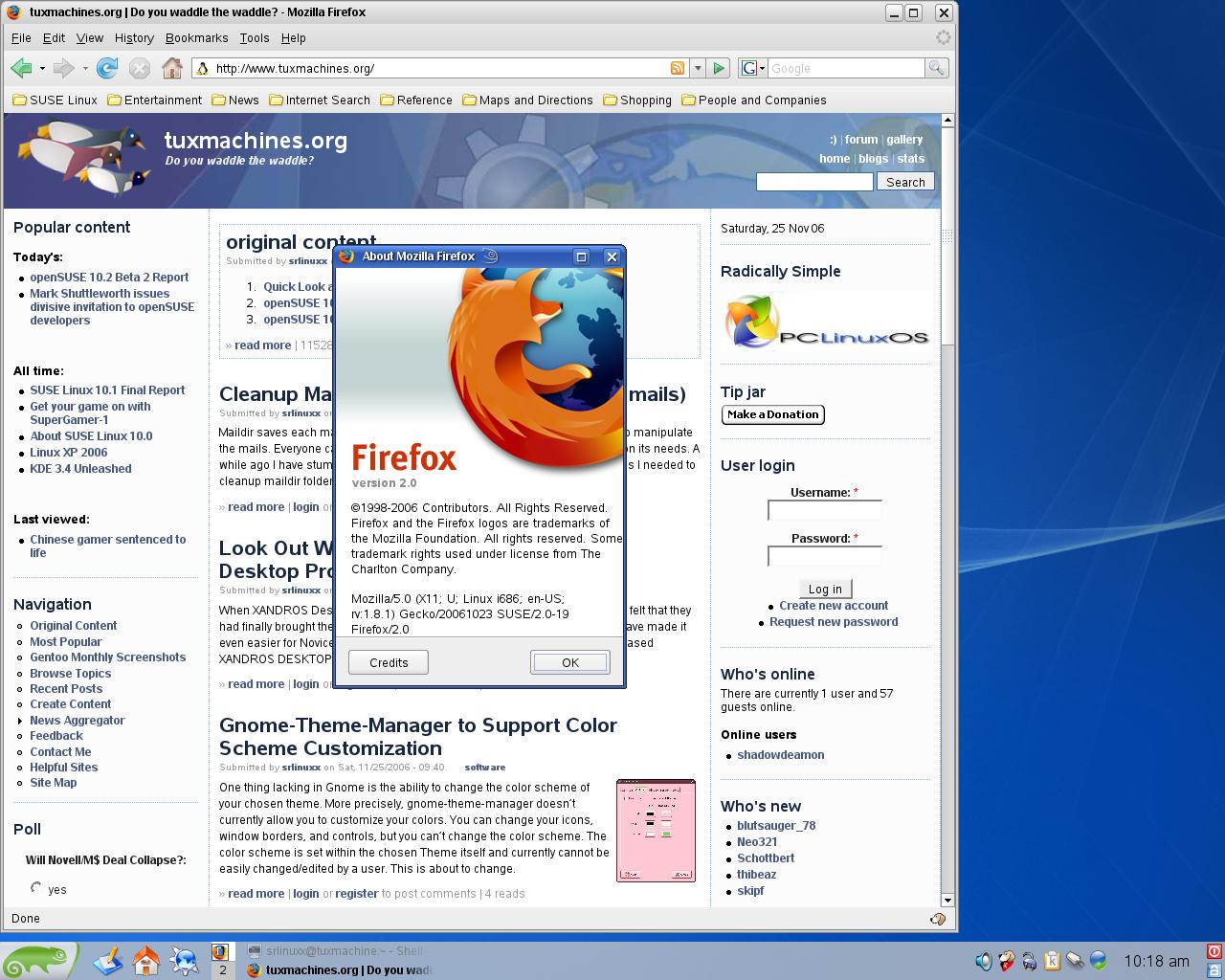Click into the Password field

click(825, 556)
